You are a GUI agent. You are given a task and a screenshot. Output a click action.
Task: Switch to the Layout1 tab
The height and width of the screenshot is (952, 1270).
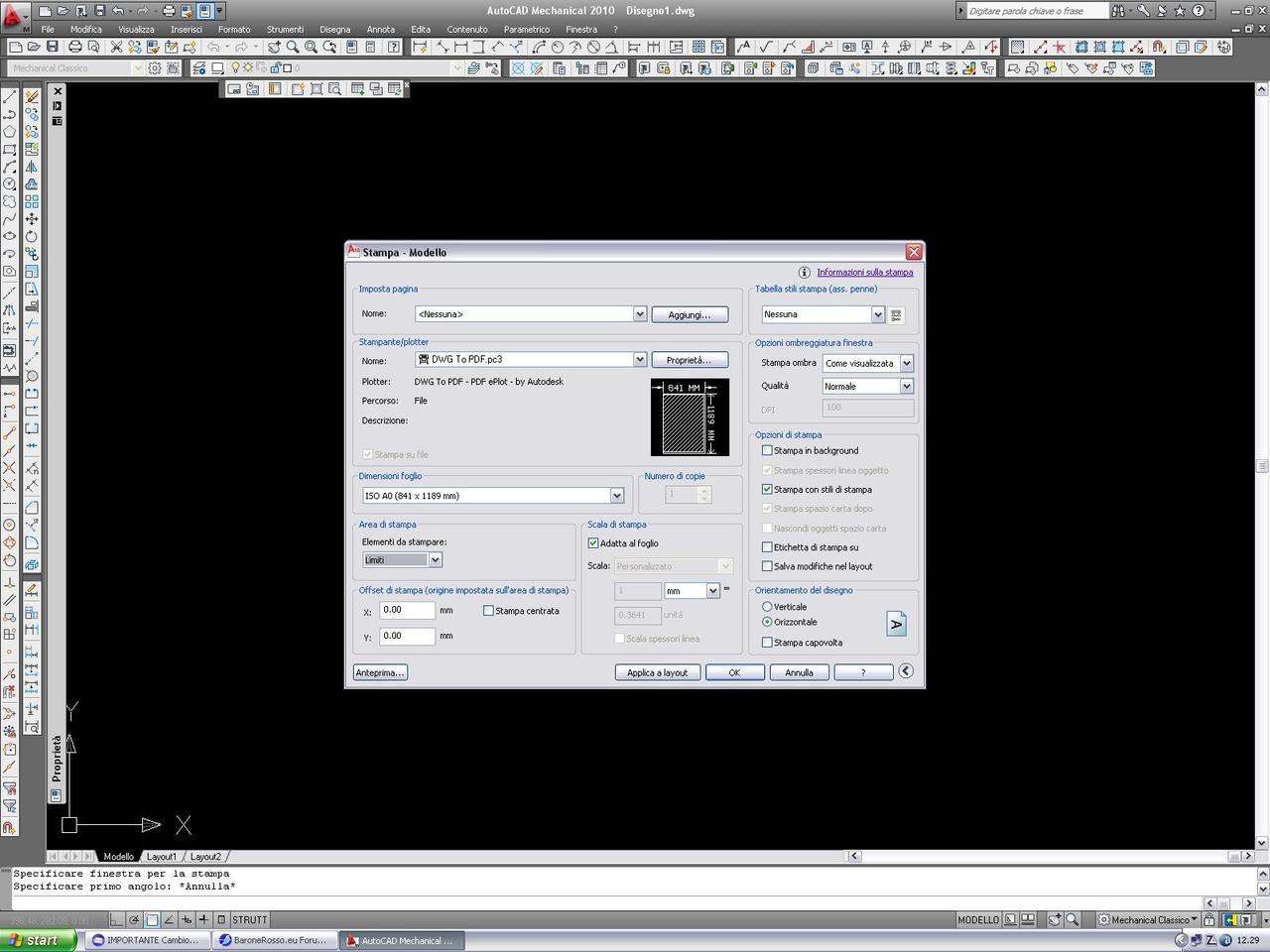(x=161, y=857)
